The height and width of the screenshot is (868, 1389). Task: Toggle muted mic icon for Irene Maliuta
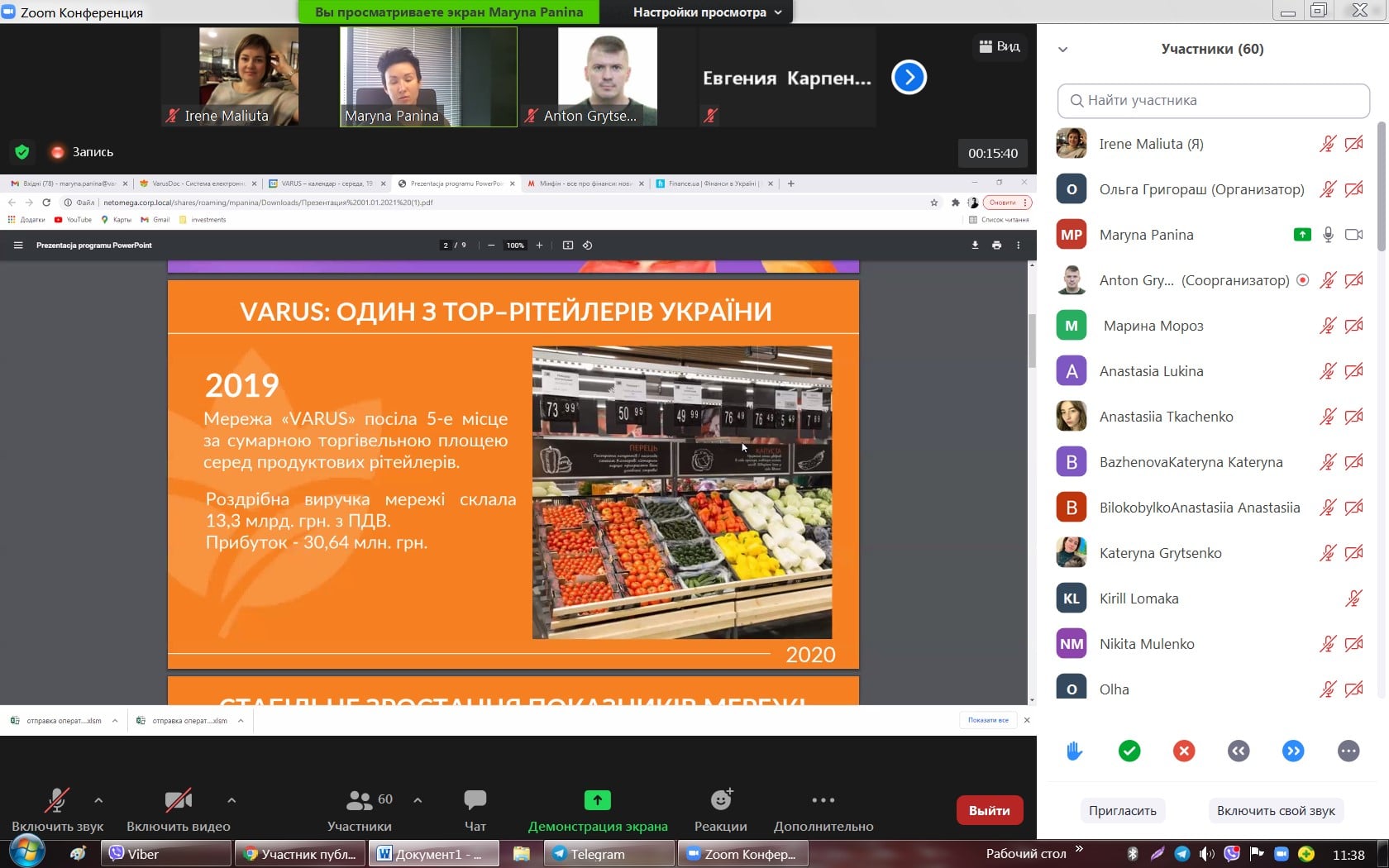[x=1328, y=144]
